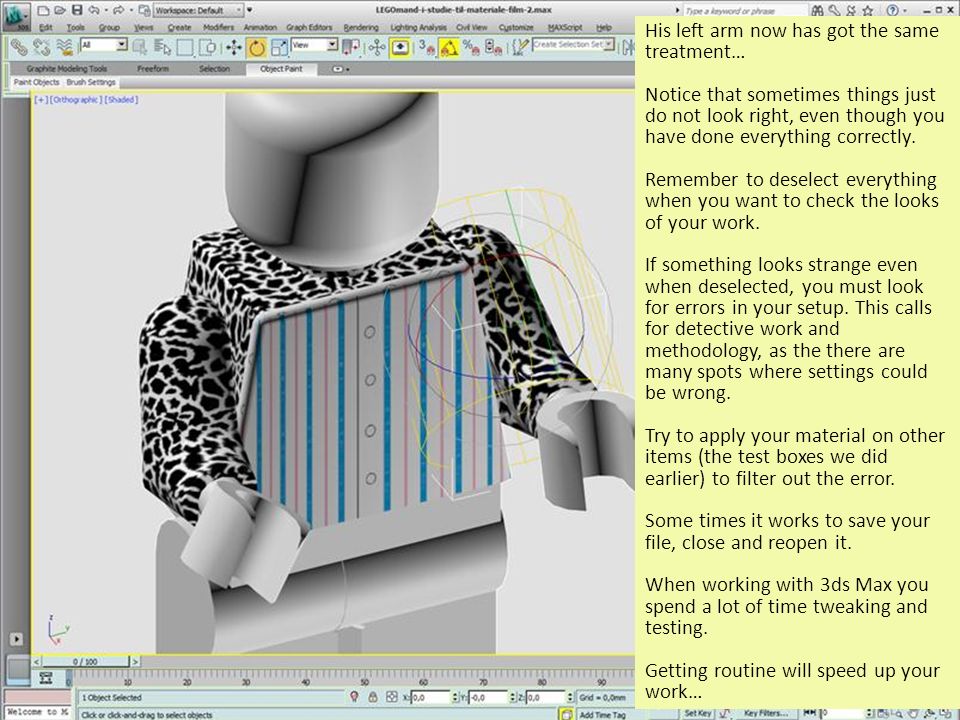960x720 pixels.
Task: Click the Unlink Selection icon
Action: [42, 47]
